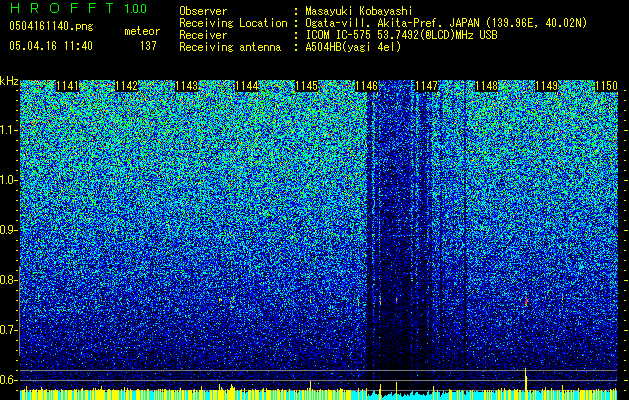Image resolution: width=629 pixels, height=400 pixels.
Task: Select observer name Masayuki Kobayashi
Action: [358, 11]
